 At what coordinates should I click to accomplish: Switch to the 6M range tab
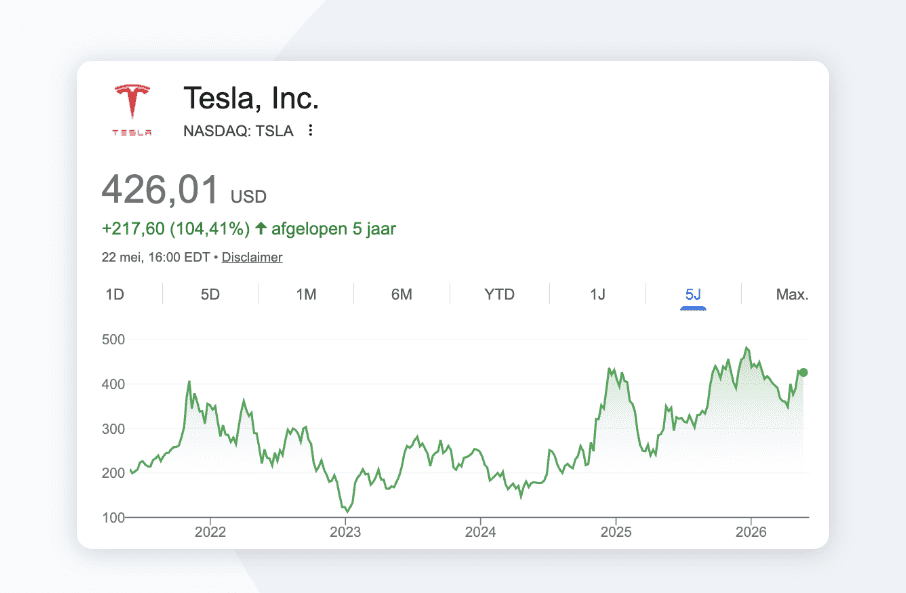click(x=402, y=294)
